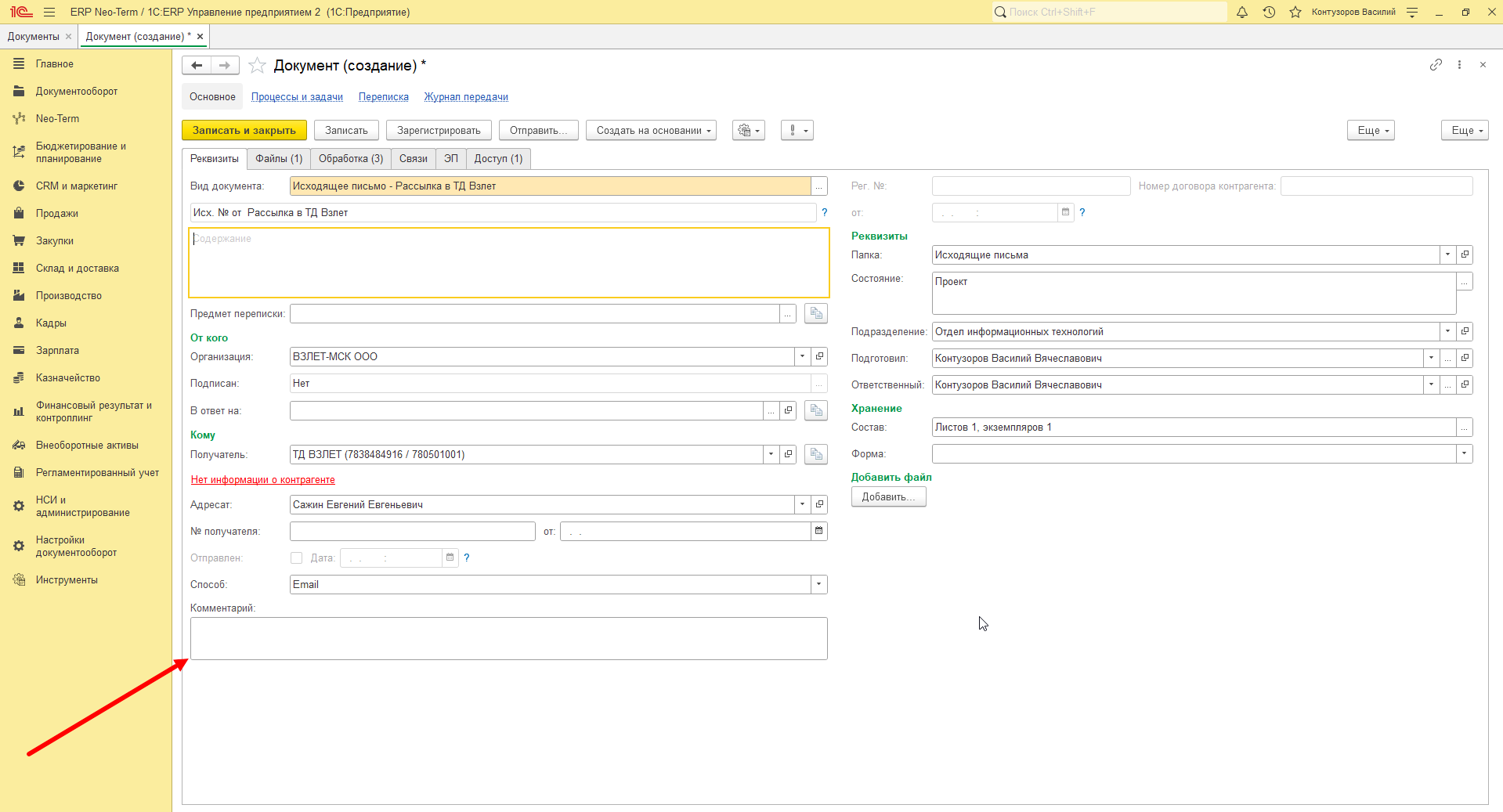Click Записать и закрыть button
Screen dimensions: 1503x812
(244, 130)
